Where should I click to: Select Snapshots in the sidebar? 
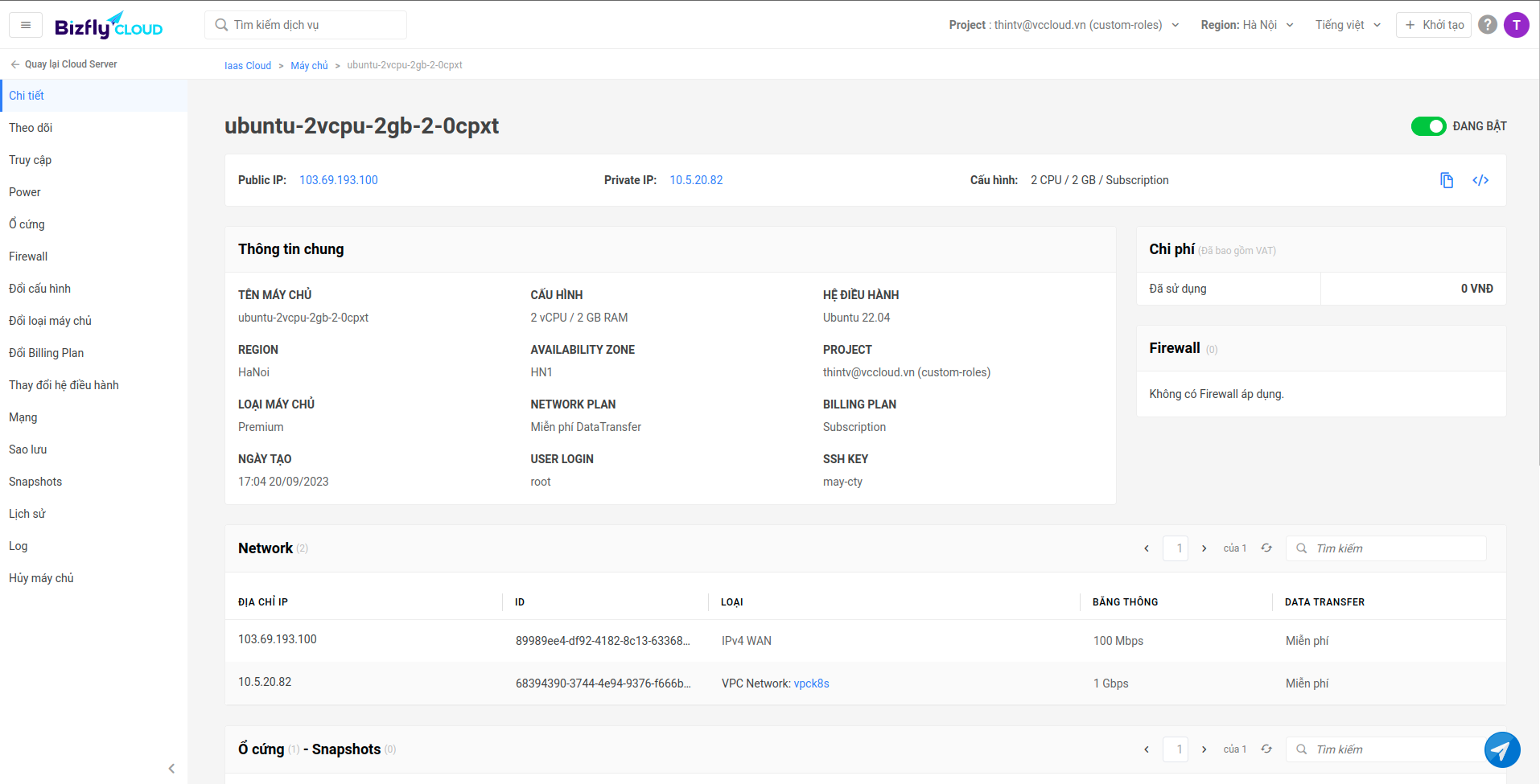coord(35,482)
